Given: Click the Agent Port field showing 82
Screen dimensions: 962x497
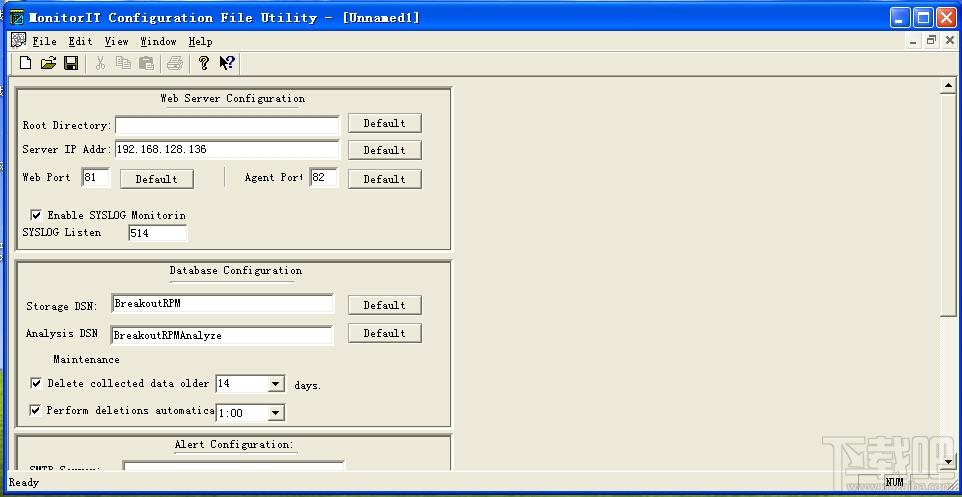Looking at the screenshot, I should click(324, 177).
